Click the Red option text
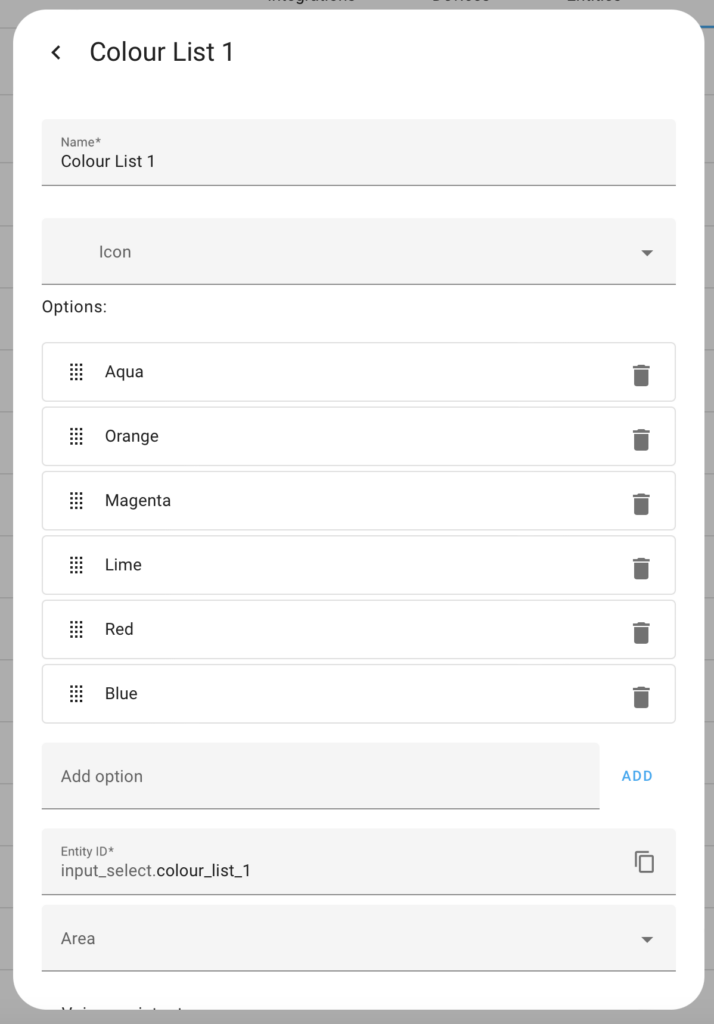Image resolution: width=714 pixels, height=1024 pixels. click(x=119, y=629)
